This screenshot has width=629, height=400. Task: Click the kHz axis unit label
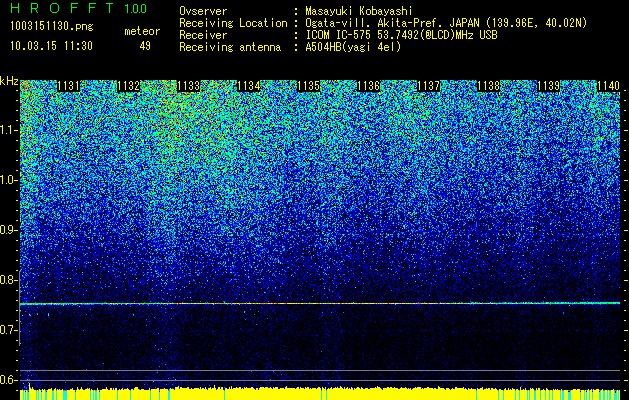tap(9, 81)
